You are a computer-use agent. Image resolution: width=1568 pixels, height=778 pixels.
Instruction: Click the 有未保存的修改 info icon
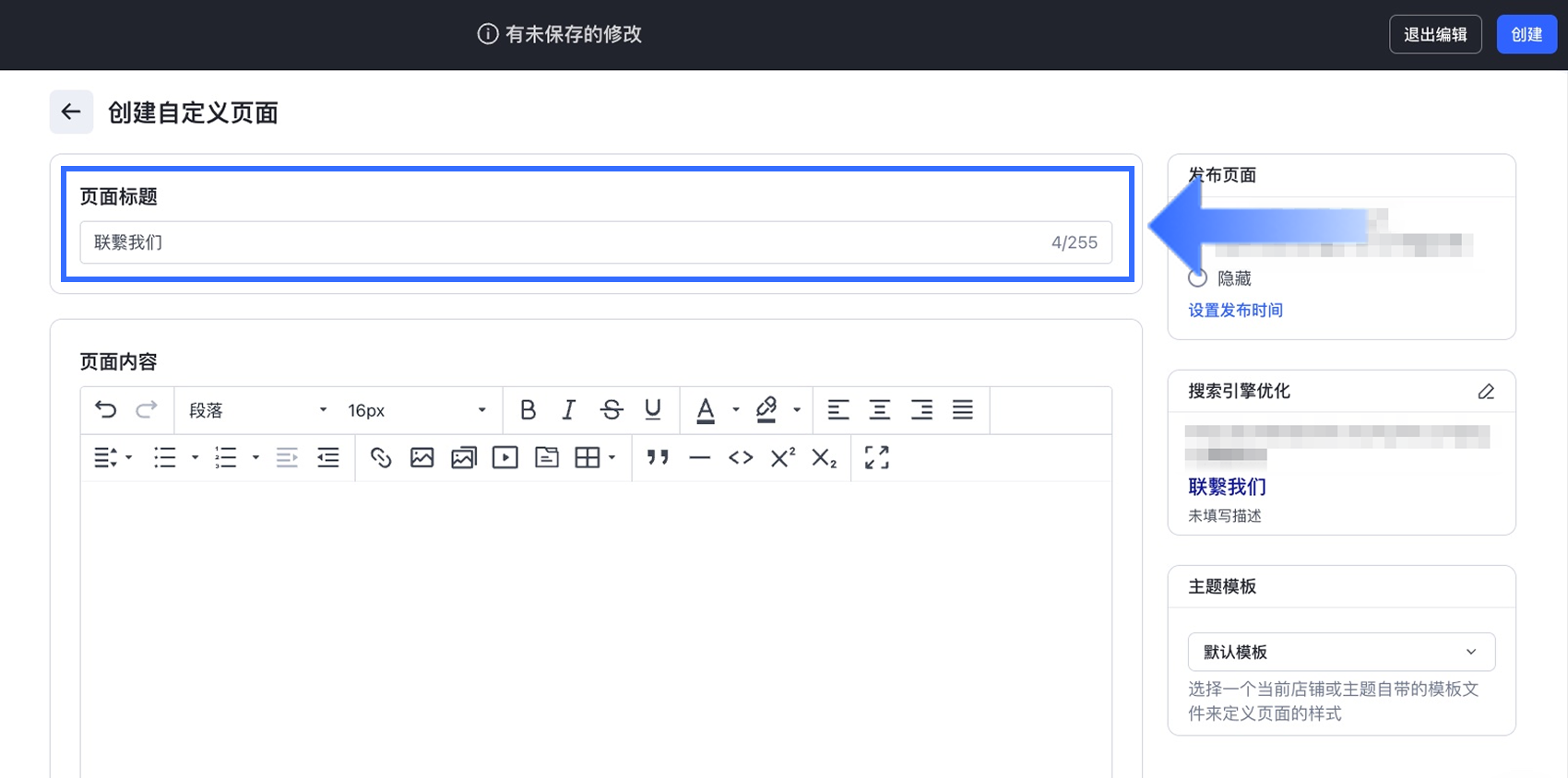488,34
